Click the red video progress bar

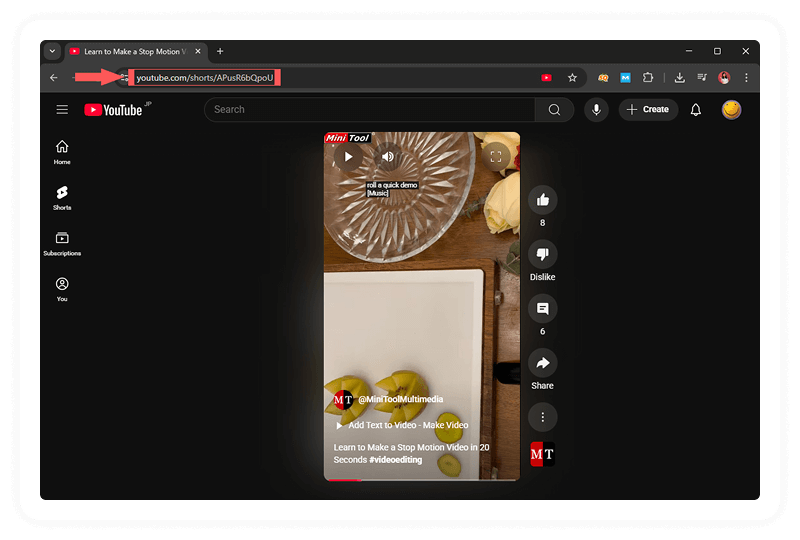point(345,480)
